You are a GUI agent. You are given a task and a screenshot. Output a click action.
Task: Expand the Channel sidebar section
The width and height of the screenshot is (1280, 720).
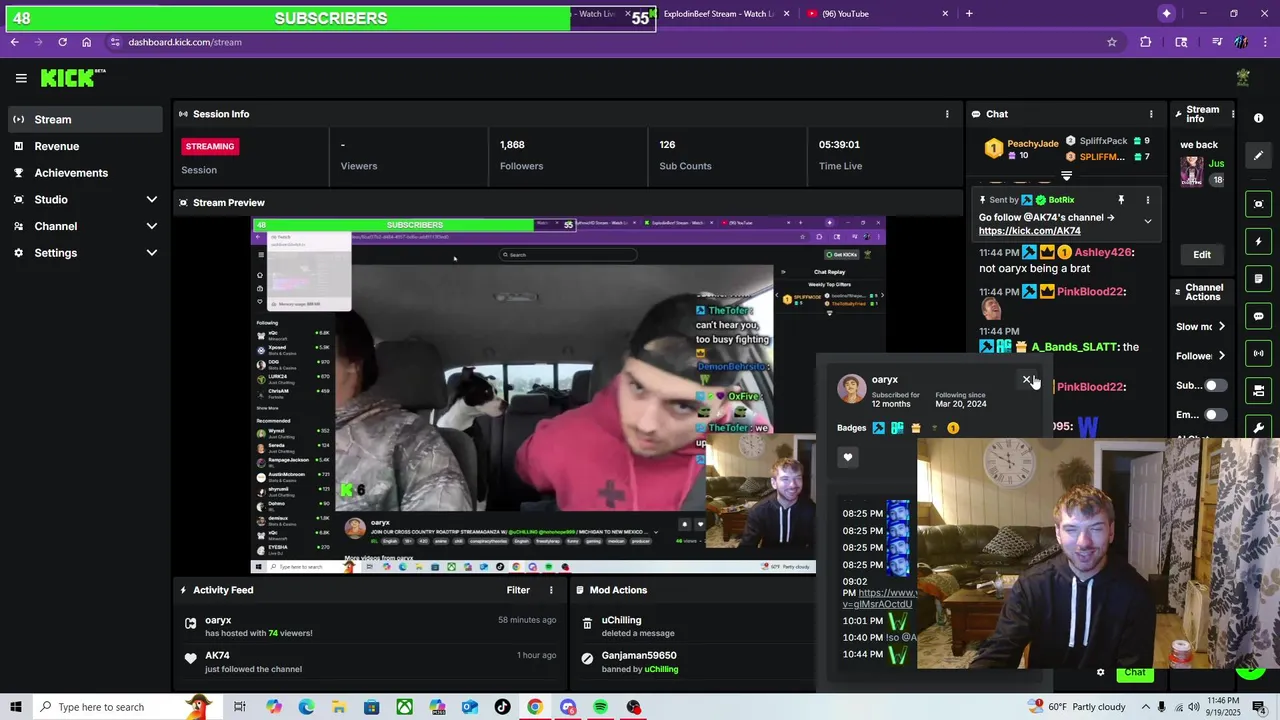(152, 226)
